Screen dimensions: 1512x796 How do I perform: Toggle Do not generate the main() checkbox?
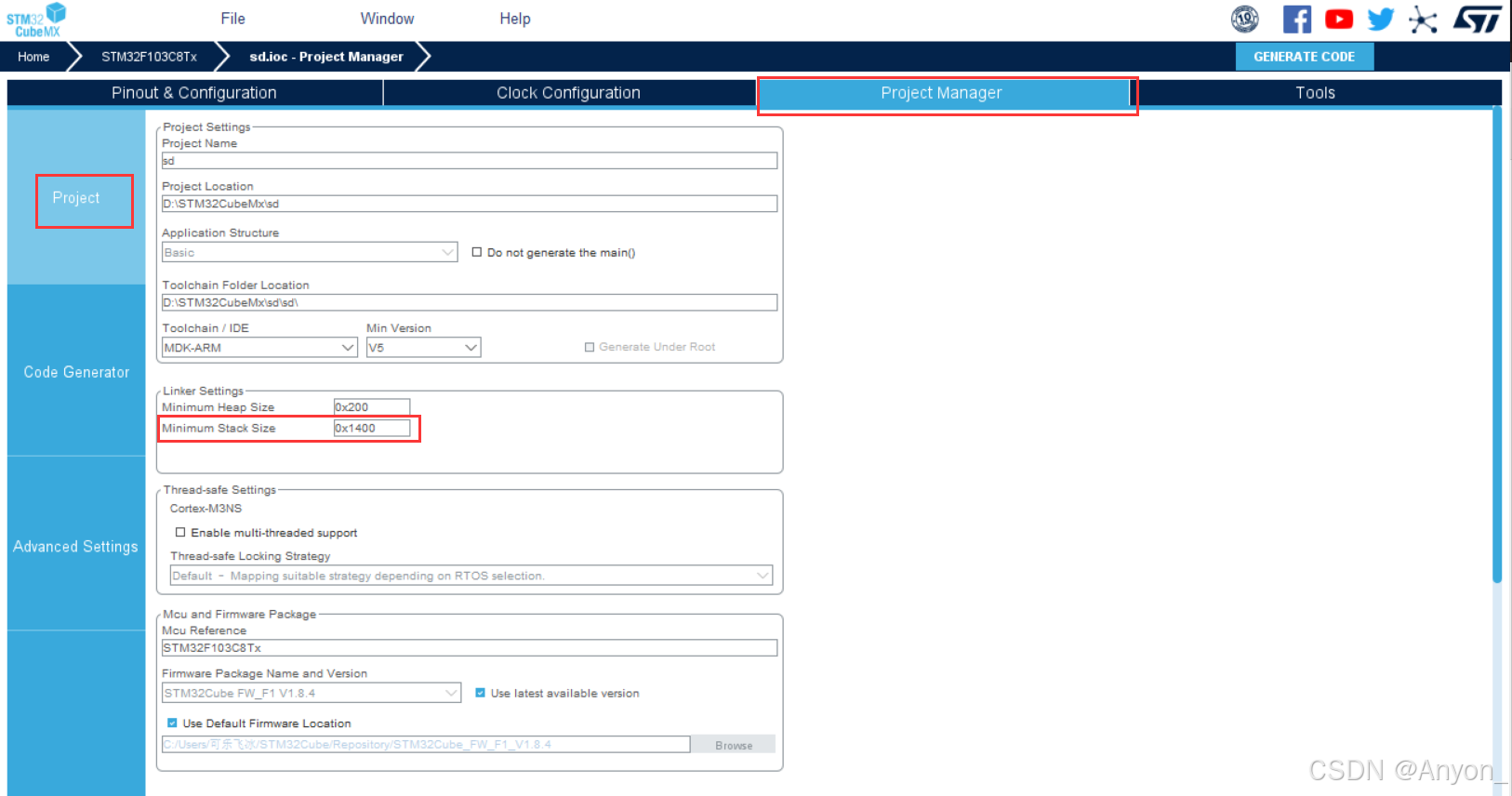(x=477, y=252)
